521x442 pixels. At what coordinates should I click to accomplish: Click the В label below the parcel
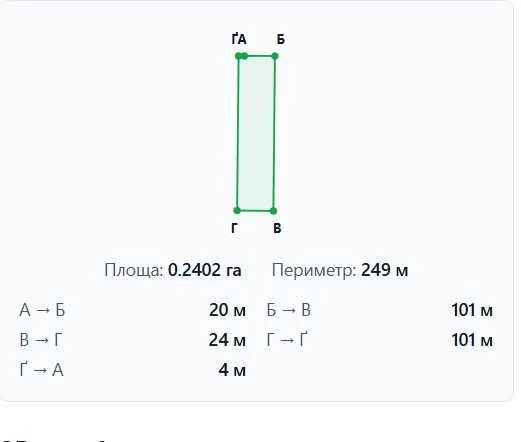click(277, 228)
